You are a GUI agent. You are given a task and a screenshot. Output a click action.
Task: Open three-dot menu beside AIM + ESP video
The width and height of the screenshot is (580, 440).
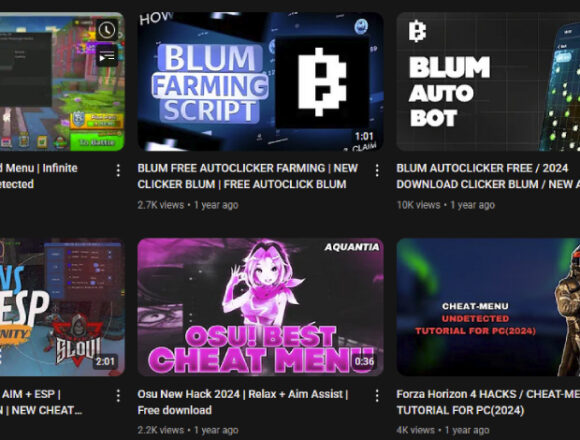coord(118,396)
